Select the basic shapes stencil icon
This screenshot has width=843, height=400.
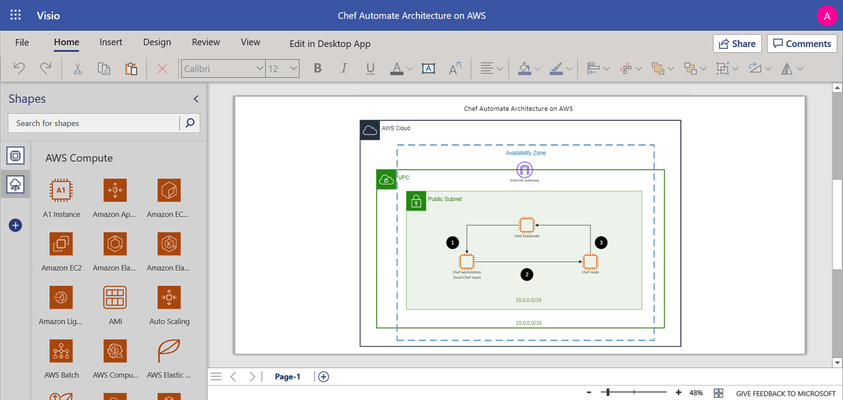click(x=15, y=156)
